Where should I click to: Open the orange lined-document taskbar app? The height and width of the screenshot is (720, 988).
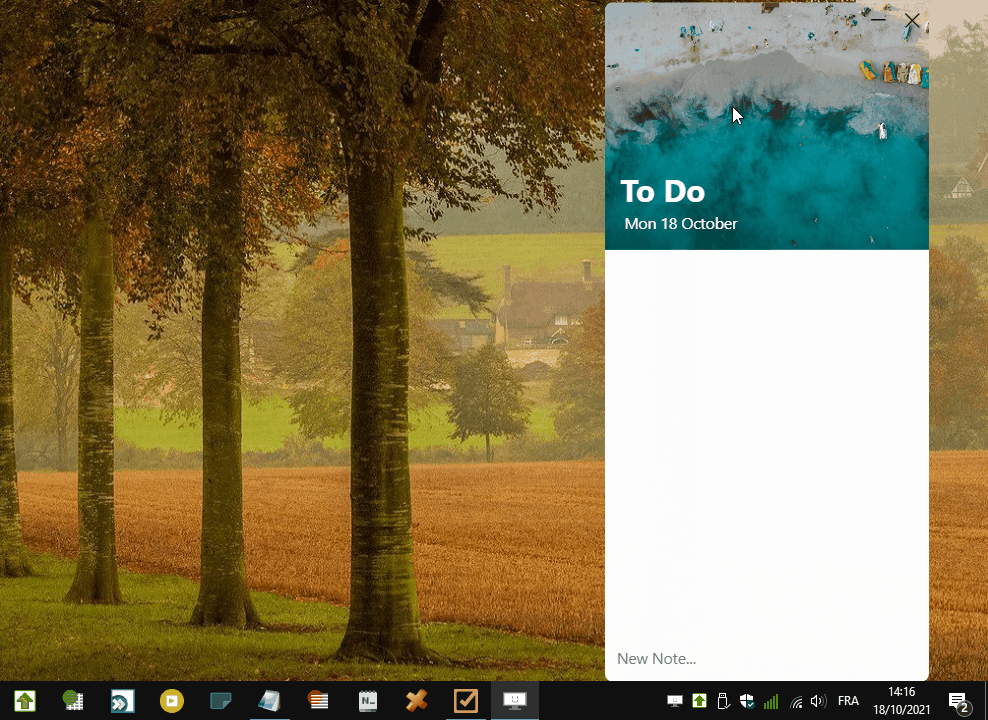click(318, 700)
